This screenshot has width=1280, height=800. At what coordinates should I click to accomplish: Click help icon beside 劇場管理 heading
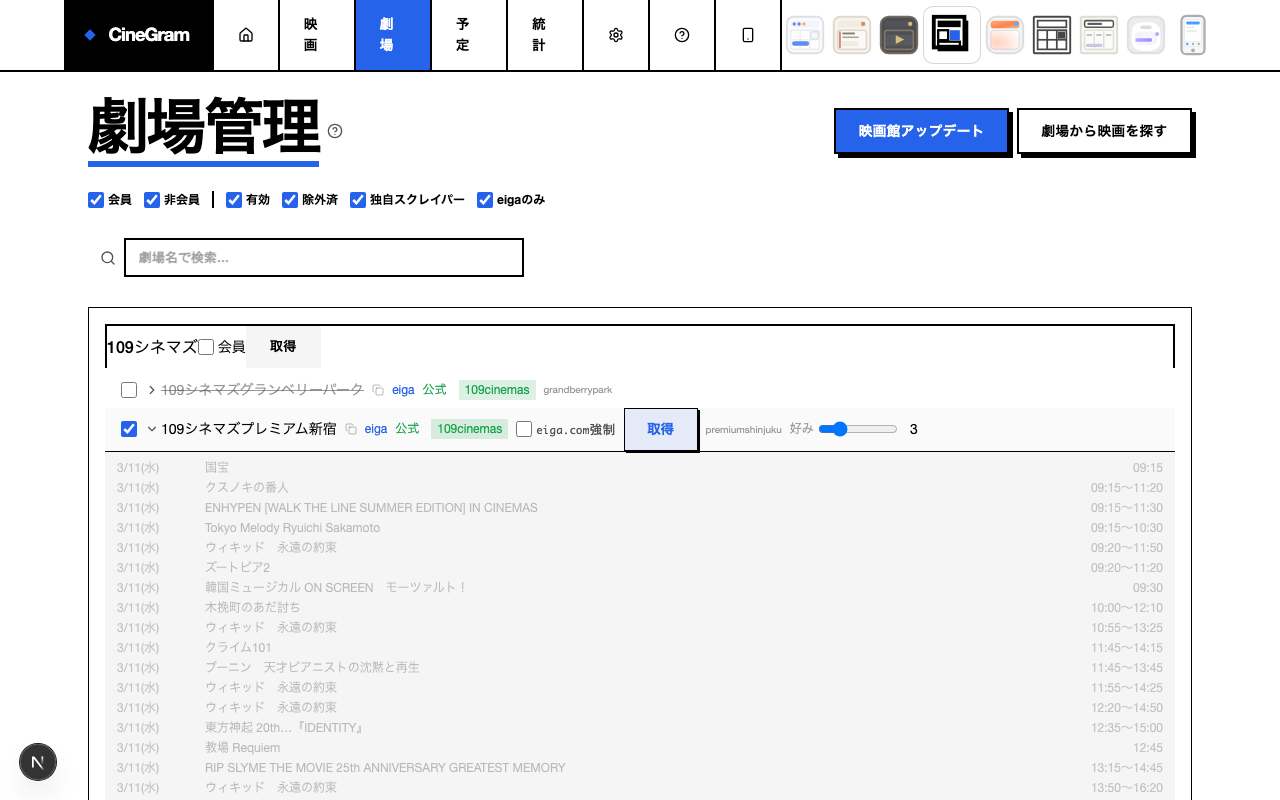tap(335, 131)
